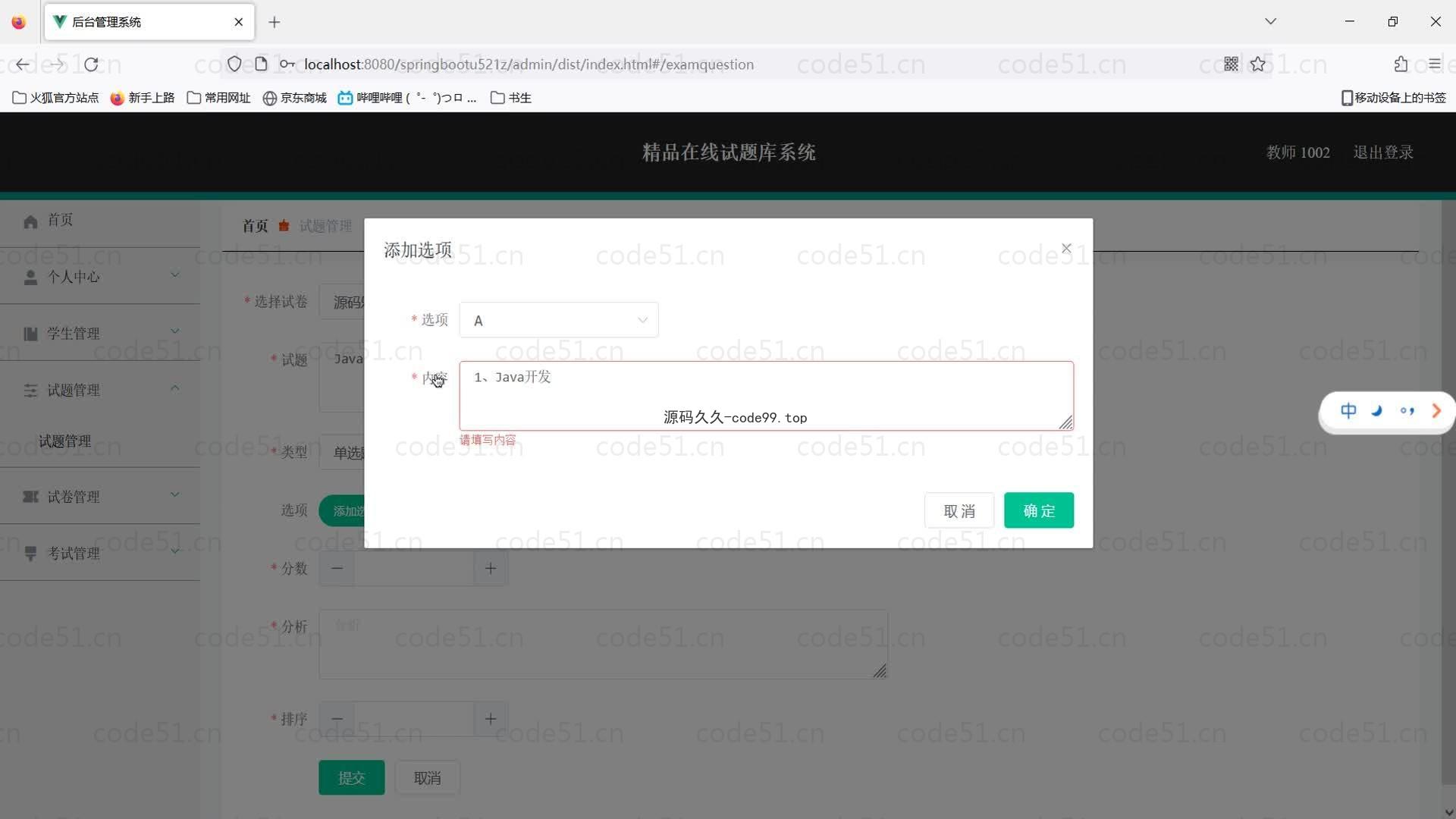
Task: Open the QR code icon in address bar
Action: pos(1231,64)
